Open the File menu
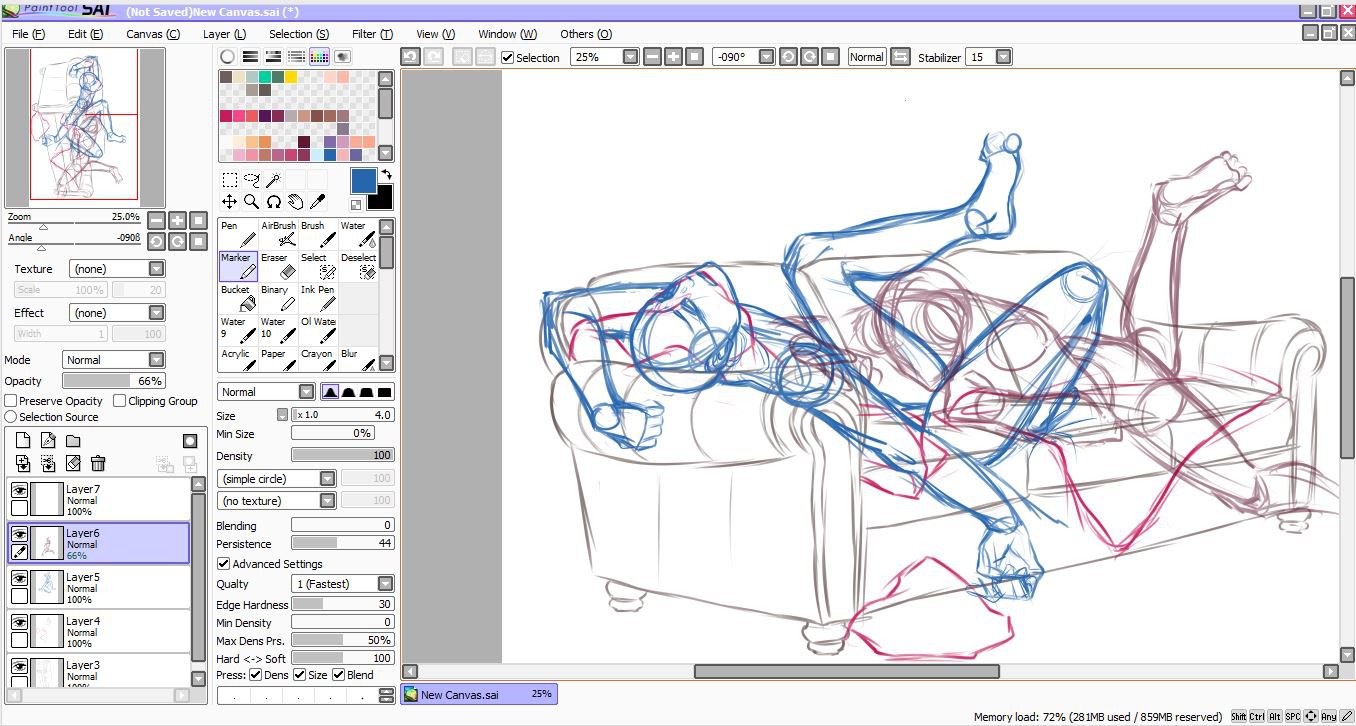This screenshot has width=1356, height=726. pos(28,34)
